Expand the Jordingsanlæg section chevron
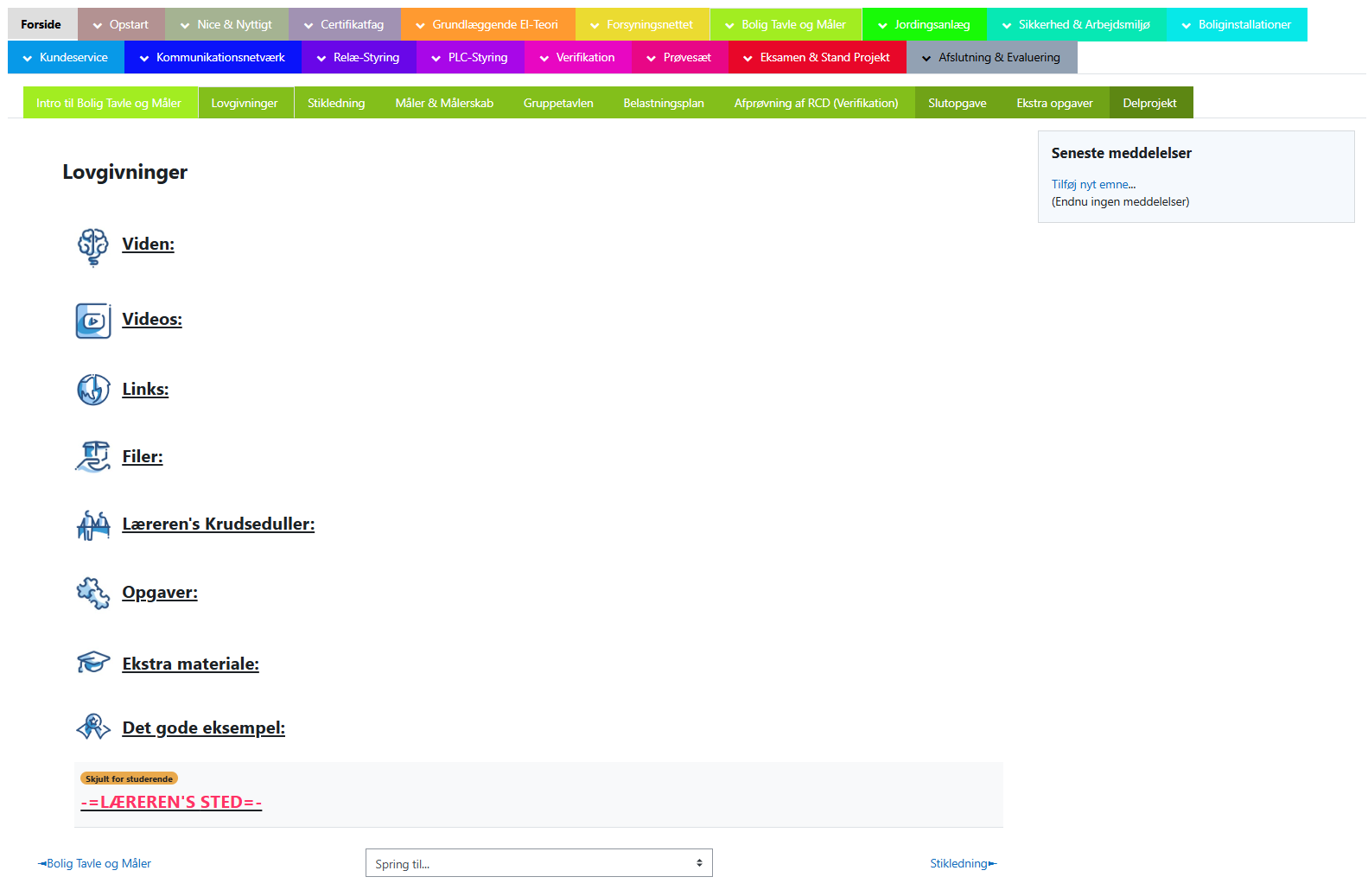 pyautogui.click(x=882, y=25)
